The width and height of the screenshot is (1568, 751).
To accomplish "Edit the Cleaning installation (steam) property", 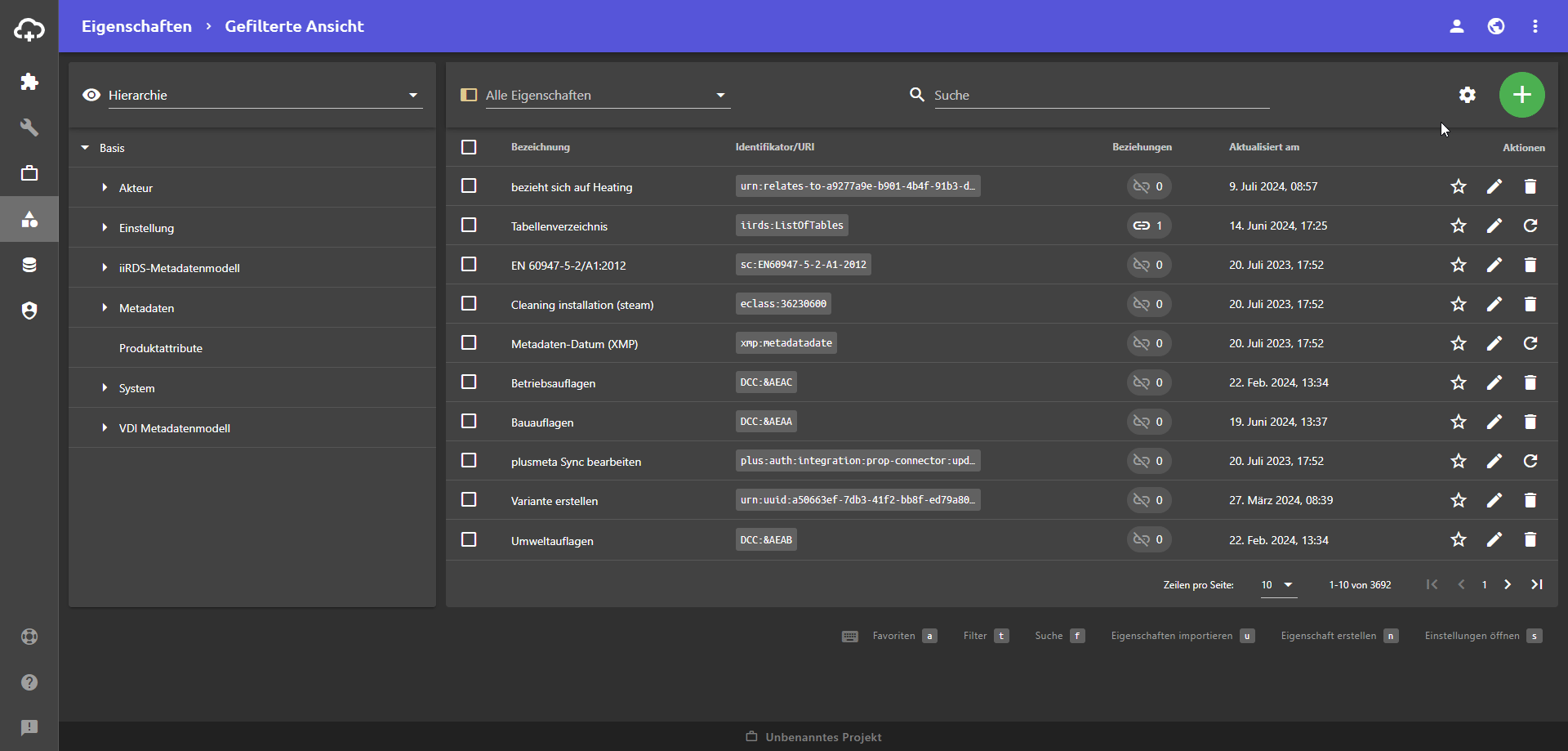I will click(1494, 304).
